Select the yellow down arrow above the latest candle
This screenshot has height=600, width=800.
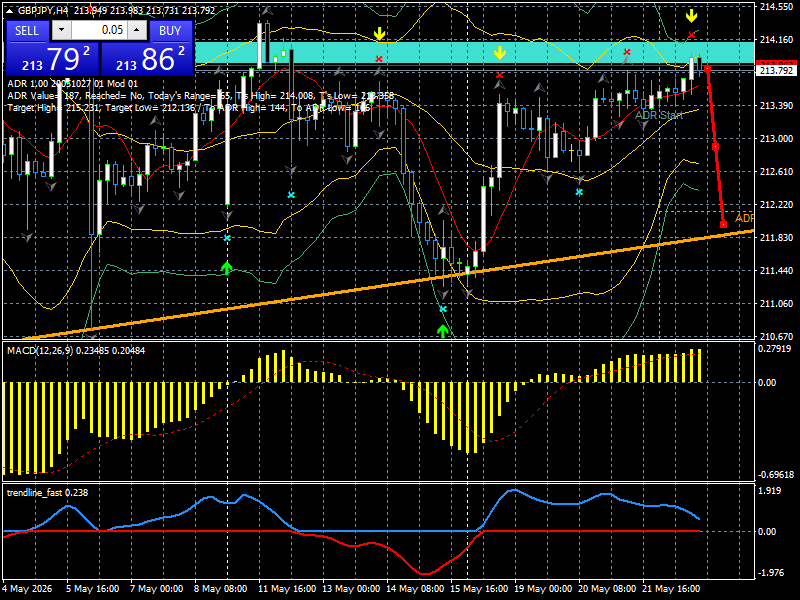point(691,16)
